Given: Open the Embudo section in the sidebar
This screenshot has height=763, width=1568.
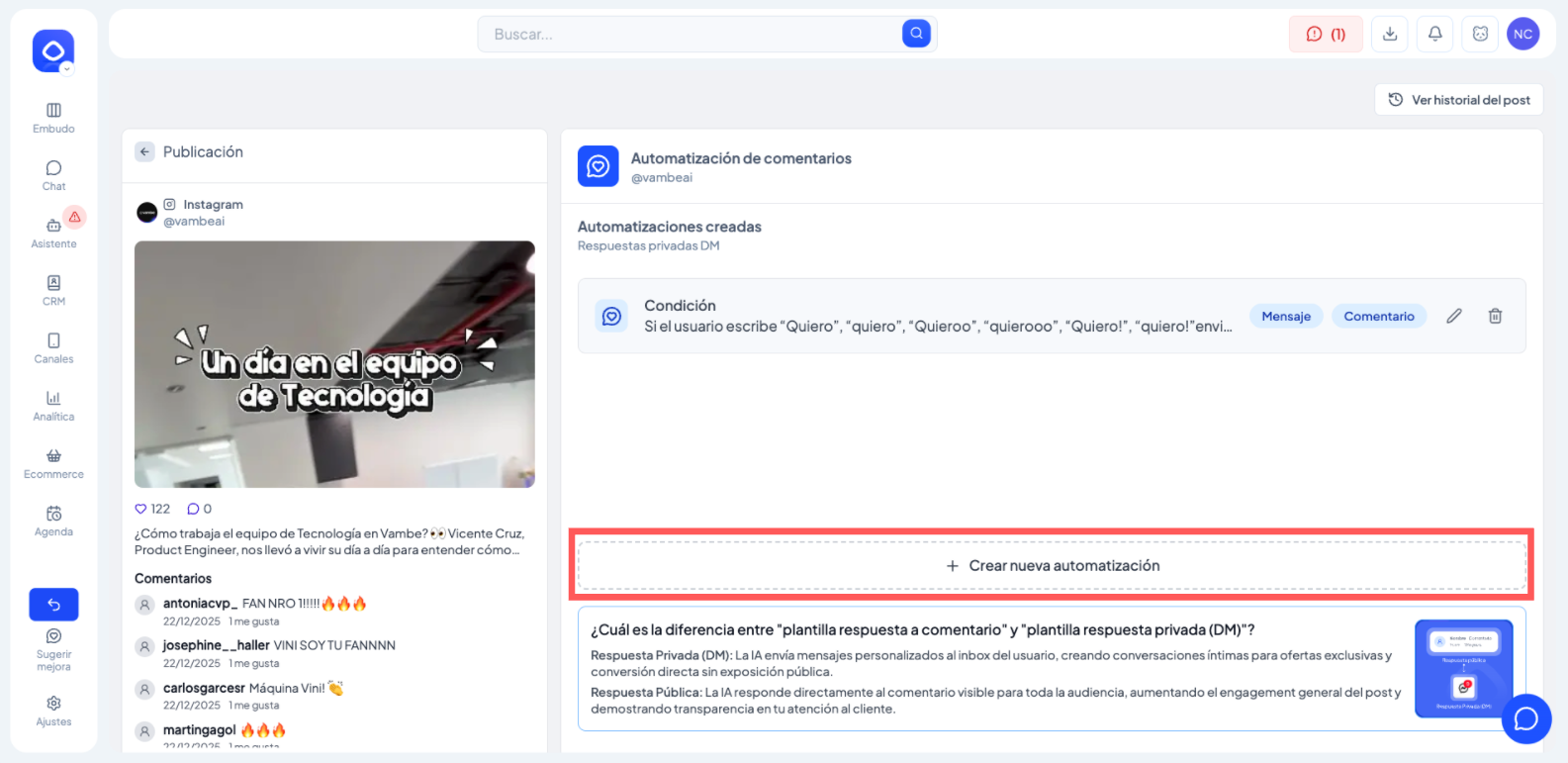Looking at the screenshot, I should click(53, 117).
